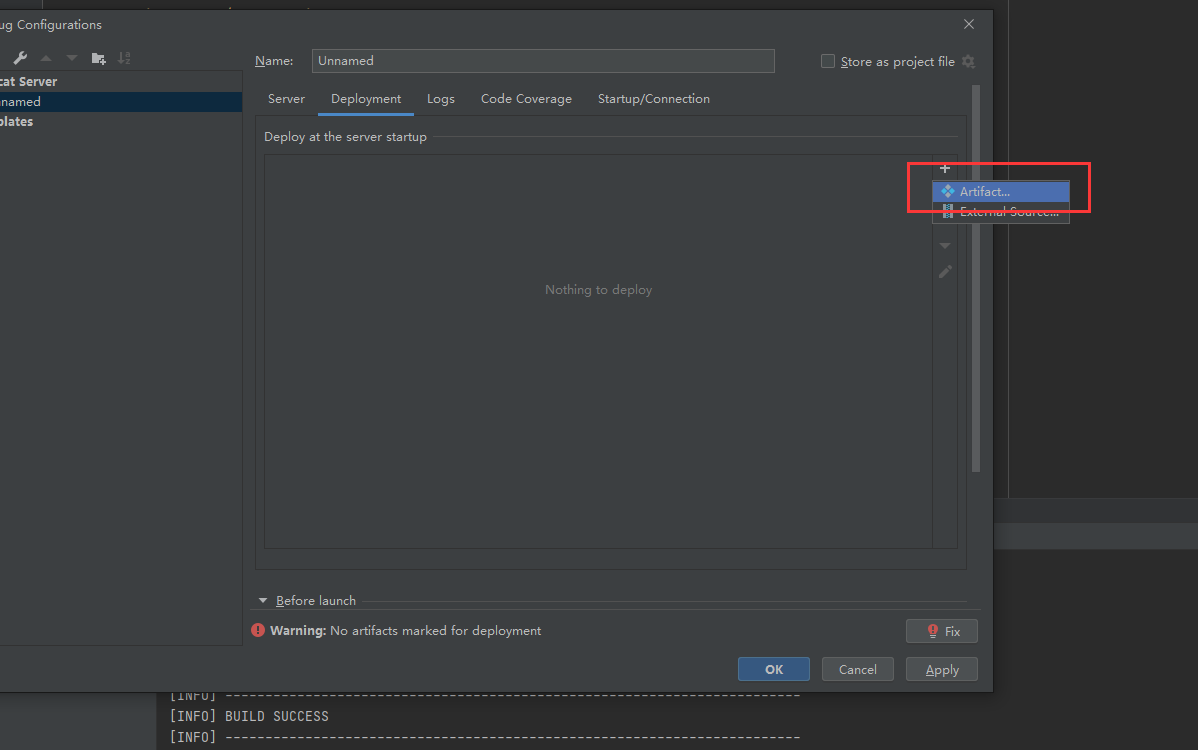Click the Fix button
Screen dimensions: 1198x750
pyautogui.click(x=942, y=631)
